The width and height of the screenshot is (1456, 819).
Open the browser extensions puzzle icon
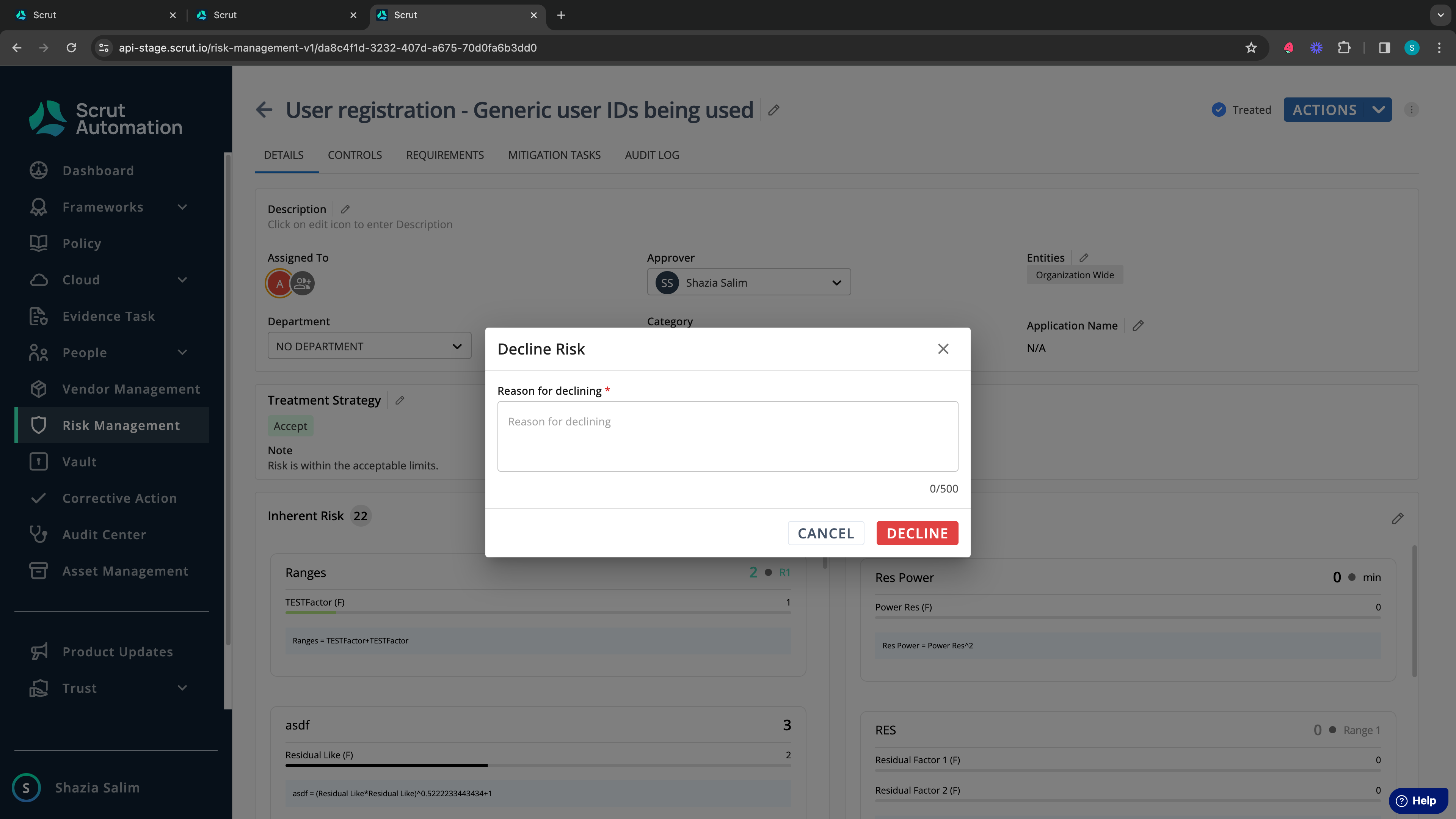(1344, 47)
